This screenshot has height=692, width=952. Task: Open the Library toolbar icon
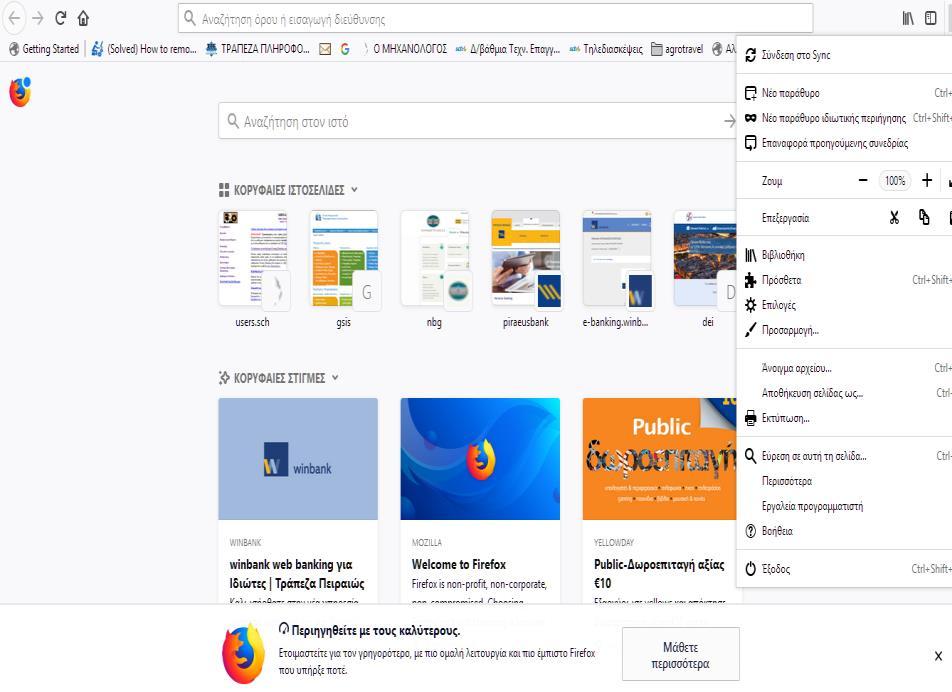(908, 18)
